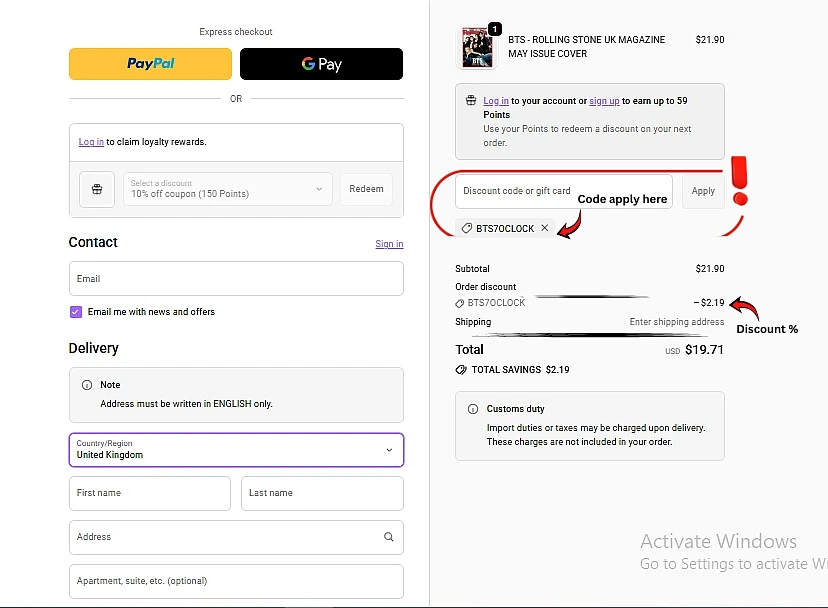Click the sign up link to earn points
Viewport: 828px width, 608px height.
pyautogui.click(x=604, y=101)
